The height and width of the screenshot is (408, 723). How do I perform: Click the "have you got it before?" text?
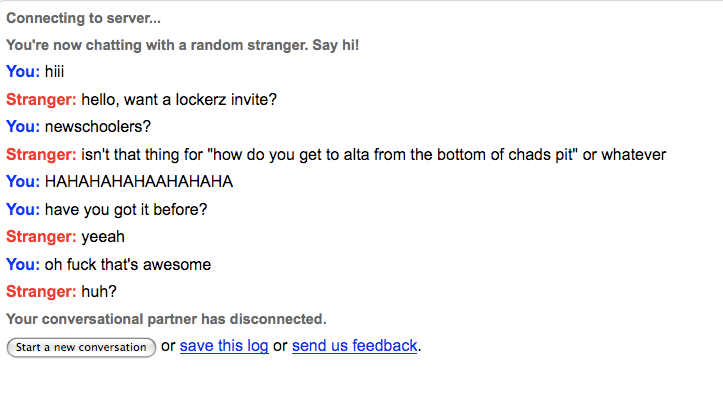pos(126,210)
